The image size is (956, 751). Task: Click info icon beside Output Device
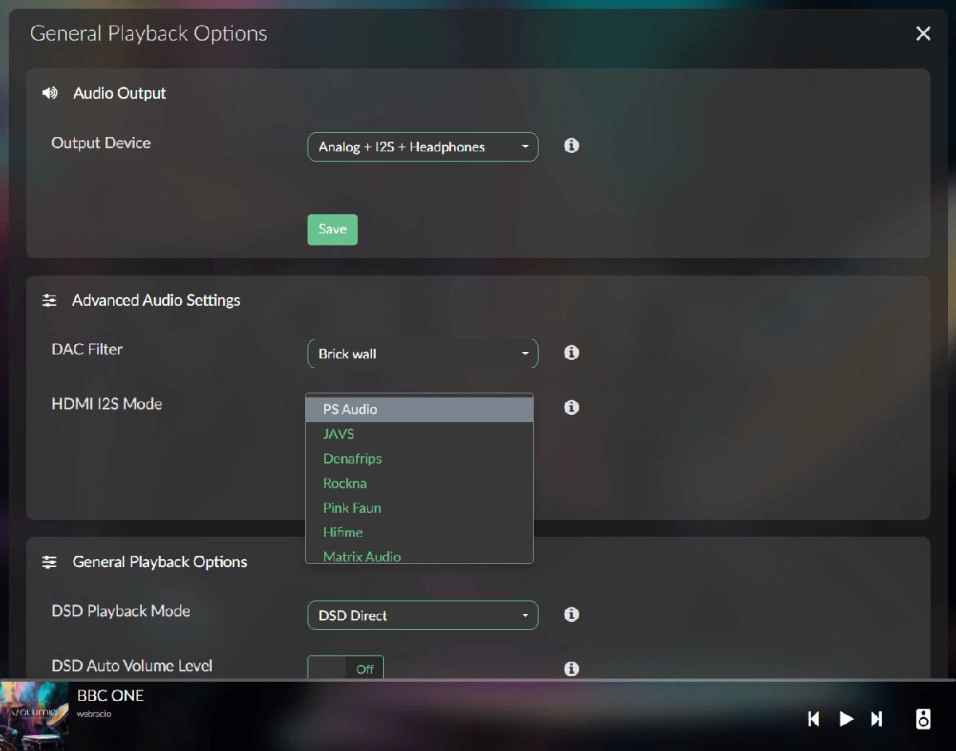(x=571, y=146)
